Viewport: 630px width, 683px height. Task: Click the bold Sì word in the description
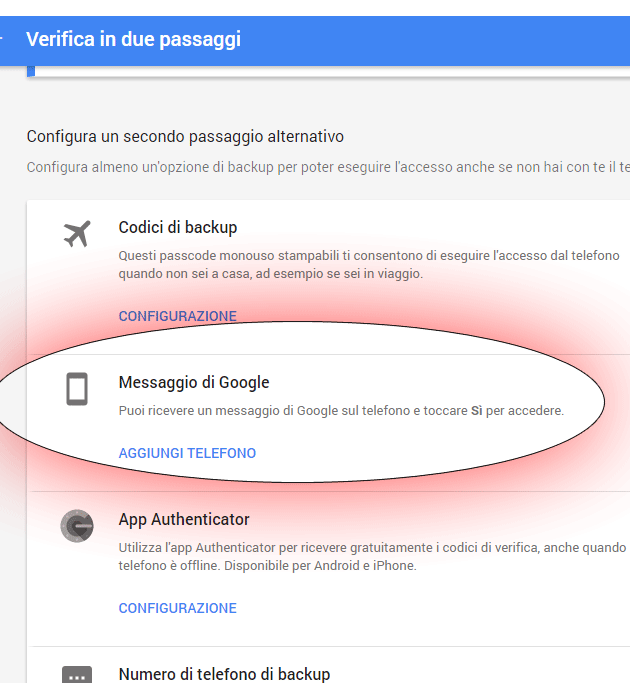(476, 410)
